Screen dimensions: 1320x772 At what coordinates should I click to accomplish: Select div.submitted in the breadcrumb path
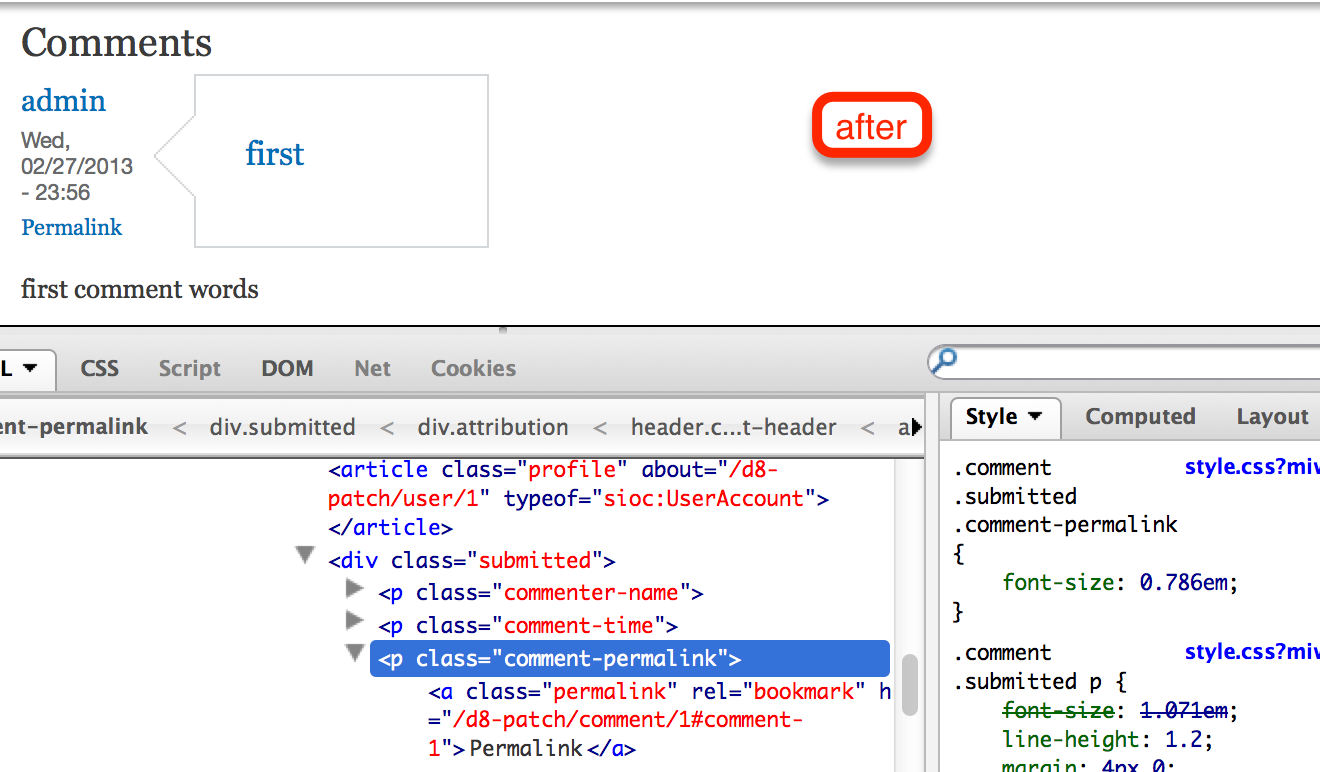coord(283,427)
